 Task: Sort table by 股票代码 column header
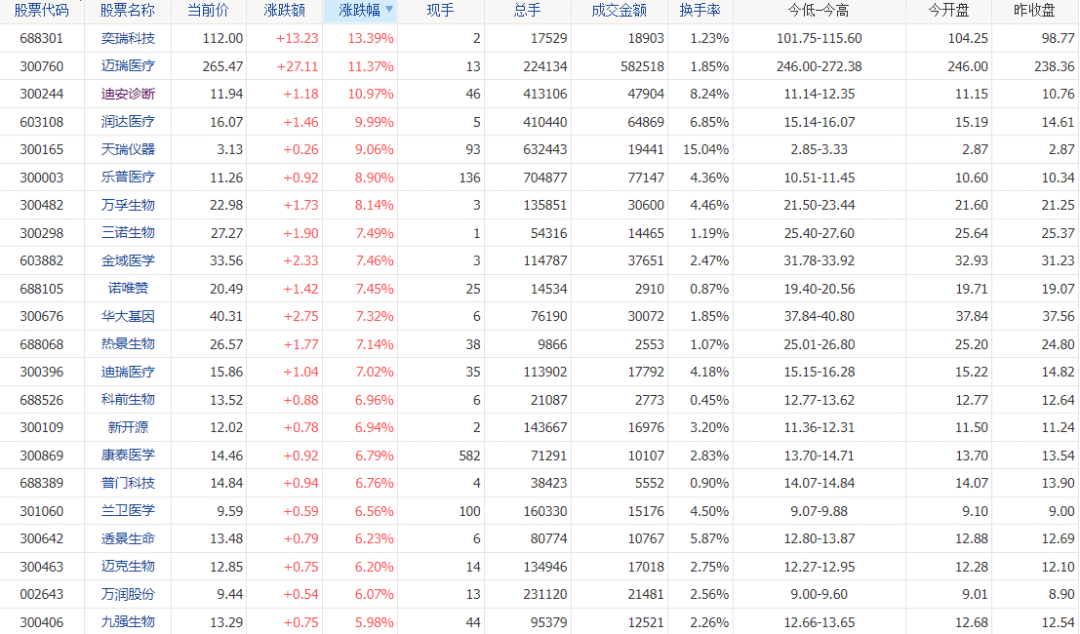click(41, 10)
